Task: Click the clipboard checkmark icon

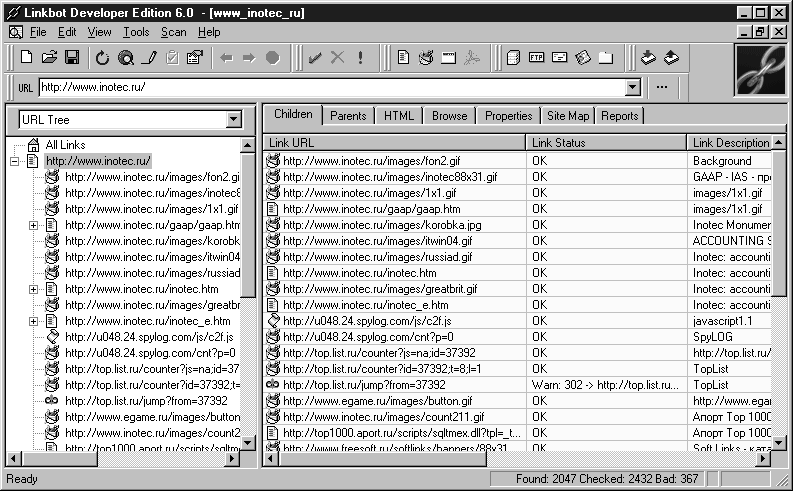Action: click(172, 58)
